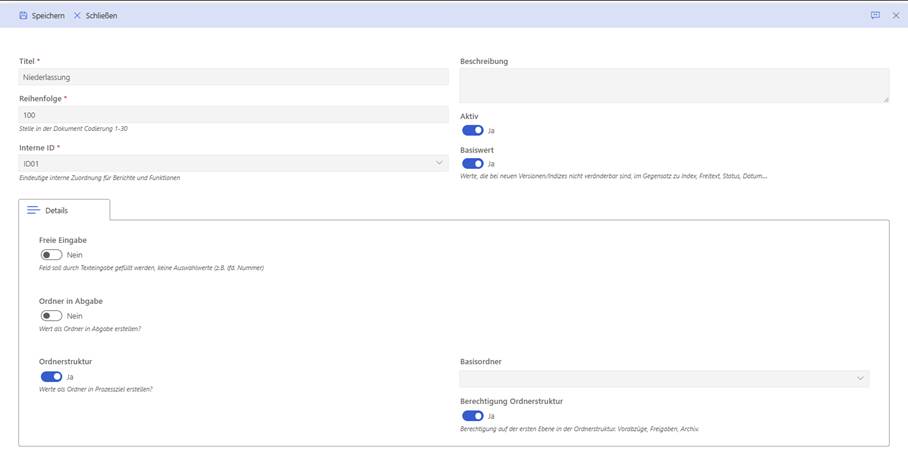Click the top-right X icon to dismiss form
The height and width of the screenshot is (459, 908).
pos(896,15)
